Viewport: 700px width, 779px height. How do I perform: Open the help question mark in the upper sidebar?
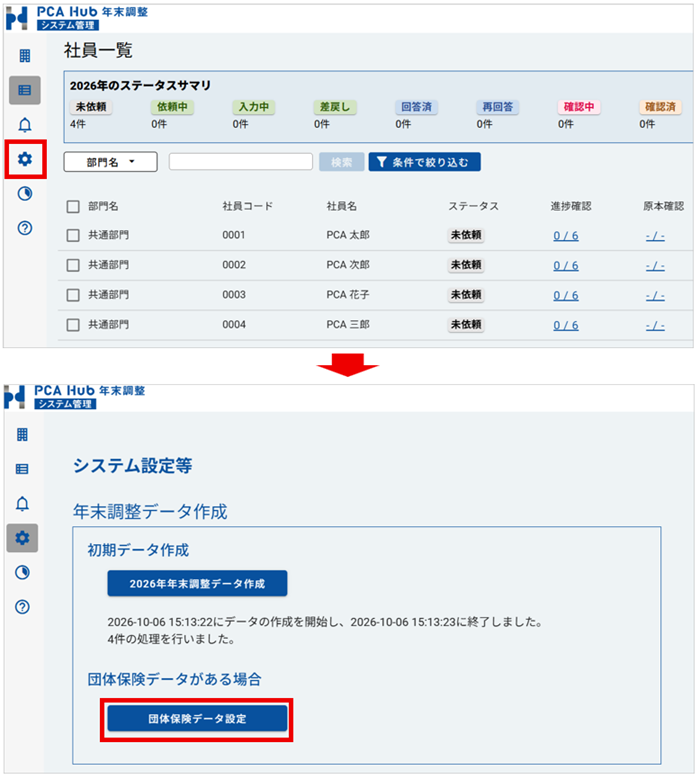(x=25, y=228)
